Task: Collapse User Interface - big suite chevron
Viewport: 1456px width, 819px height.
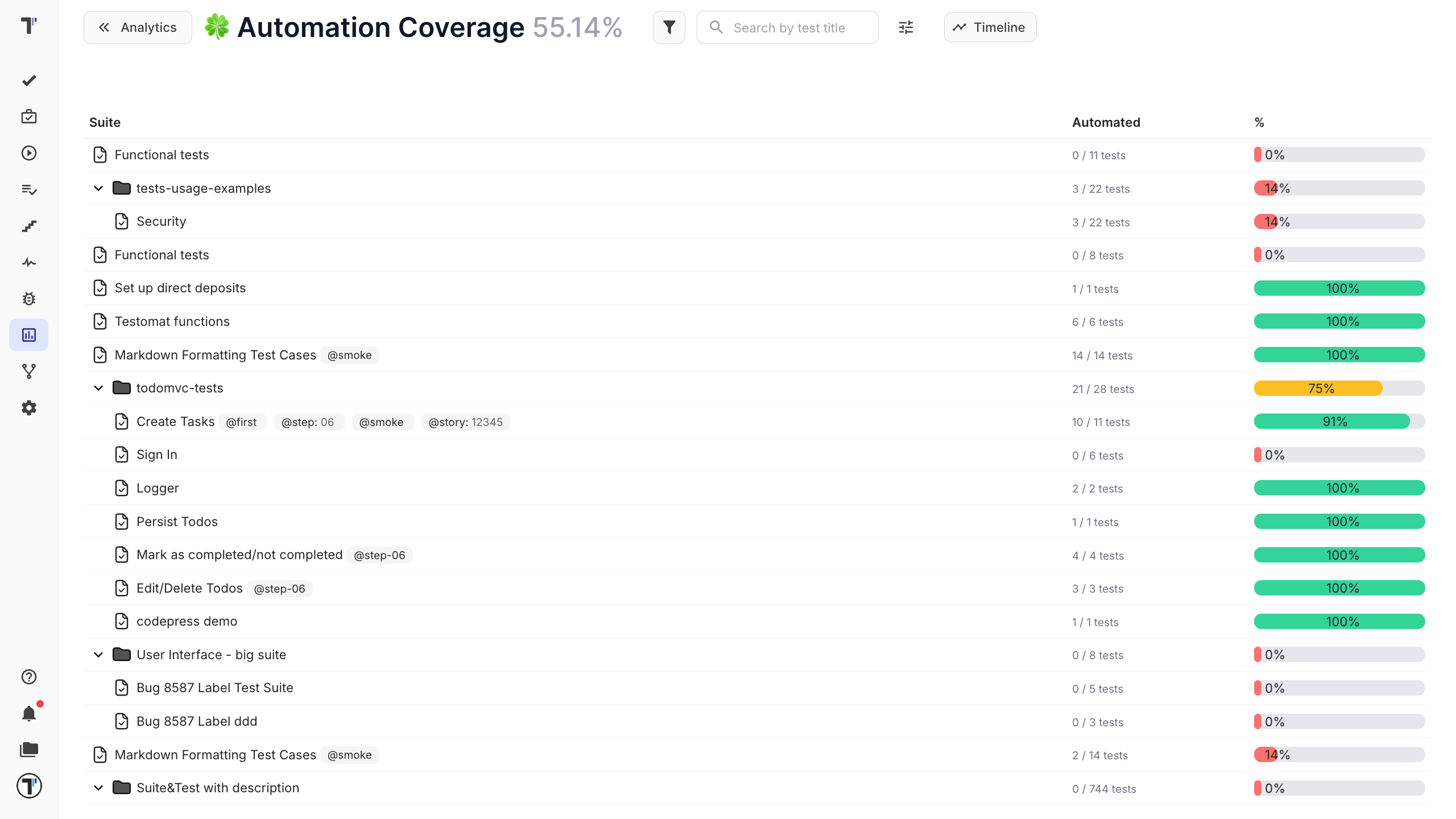Action: (x=98, y=655)
